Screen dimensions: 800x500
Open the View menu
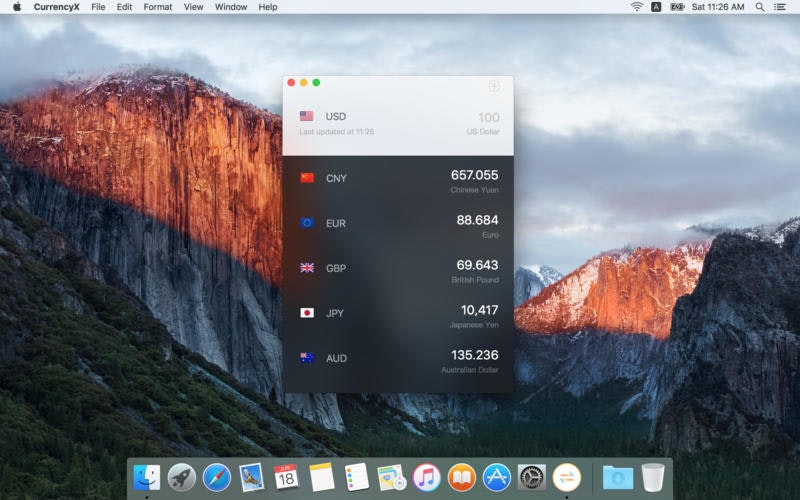pyautogui.click(x=193, y=7)
